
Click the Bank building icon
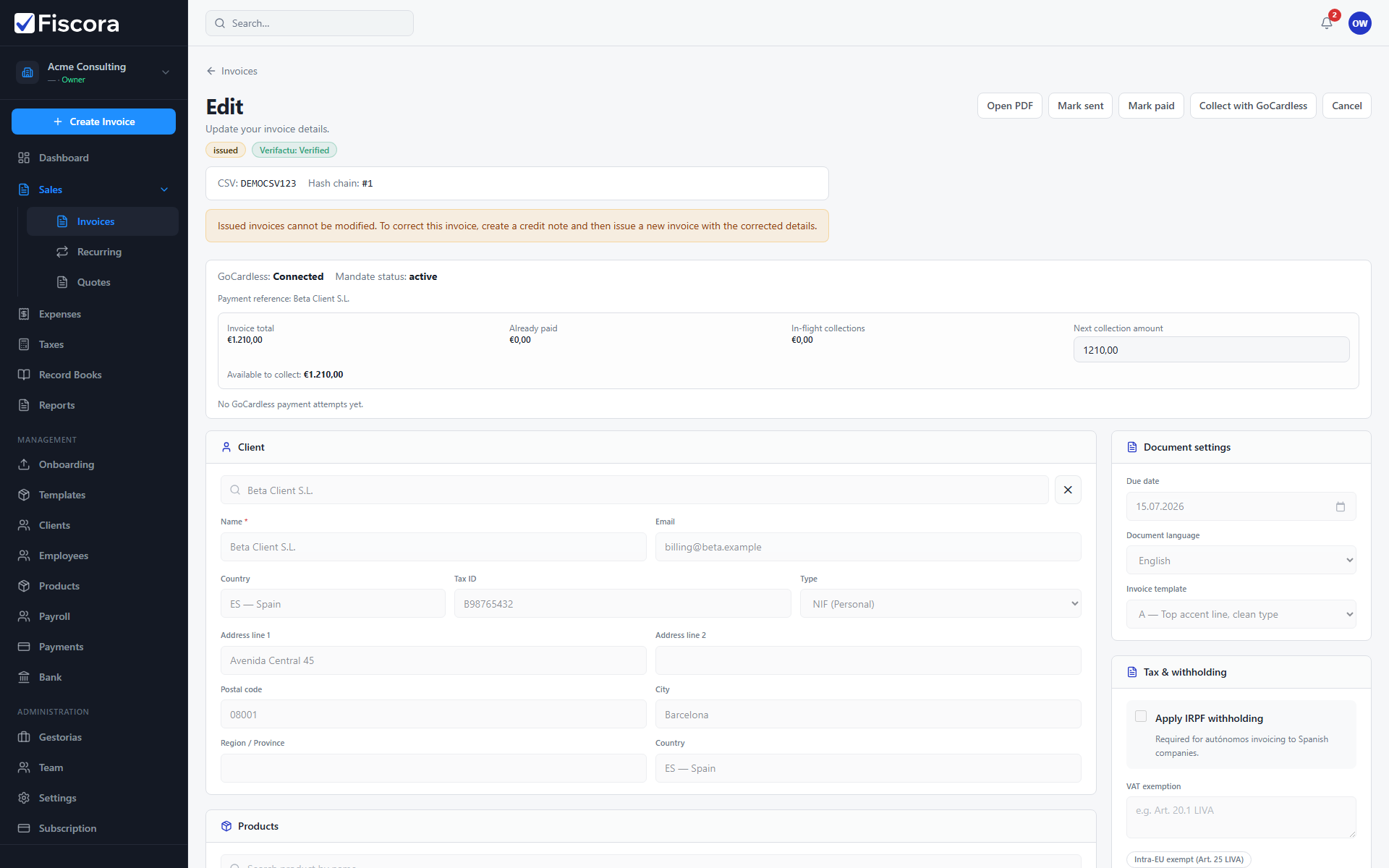24,677
